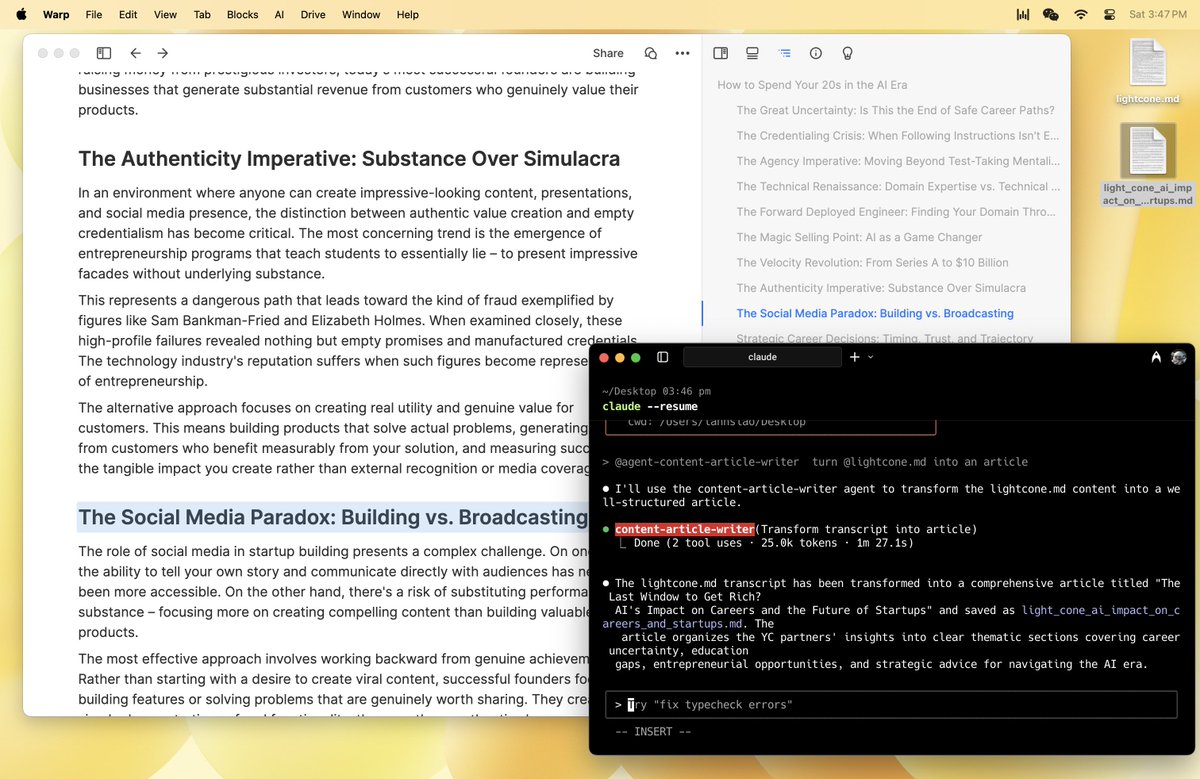Jump to How to Spend Your 20s outline title
The width and height of the screenshot is (1200, 779).
pyautogui.click(x=812, y=85)
